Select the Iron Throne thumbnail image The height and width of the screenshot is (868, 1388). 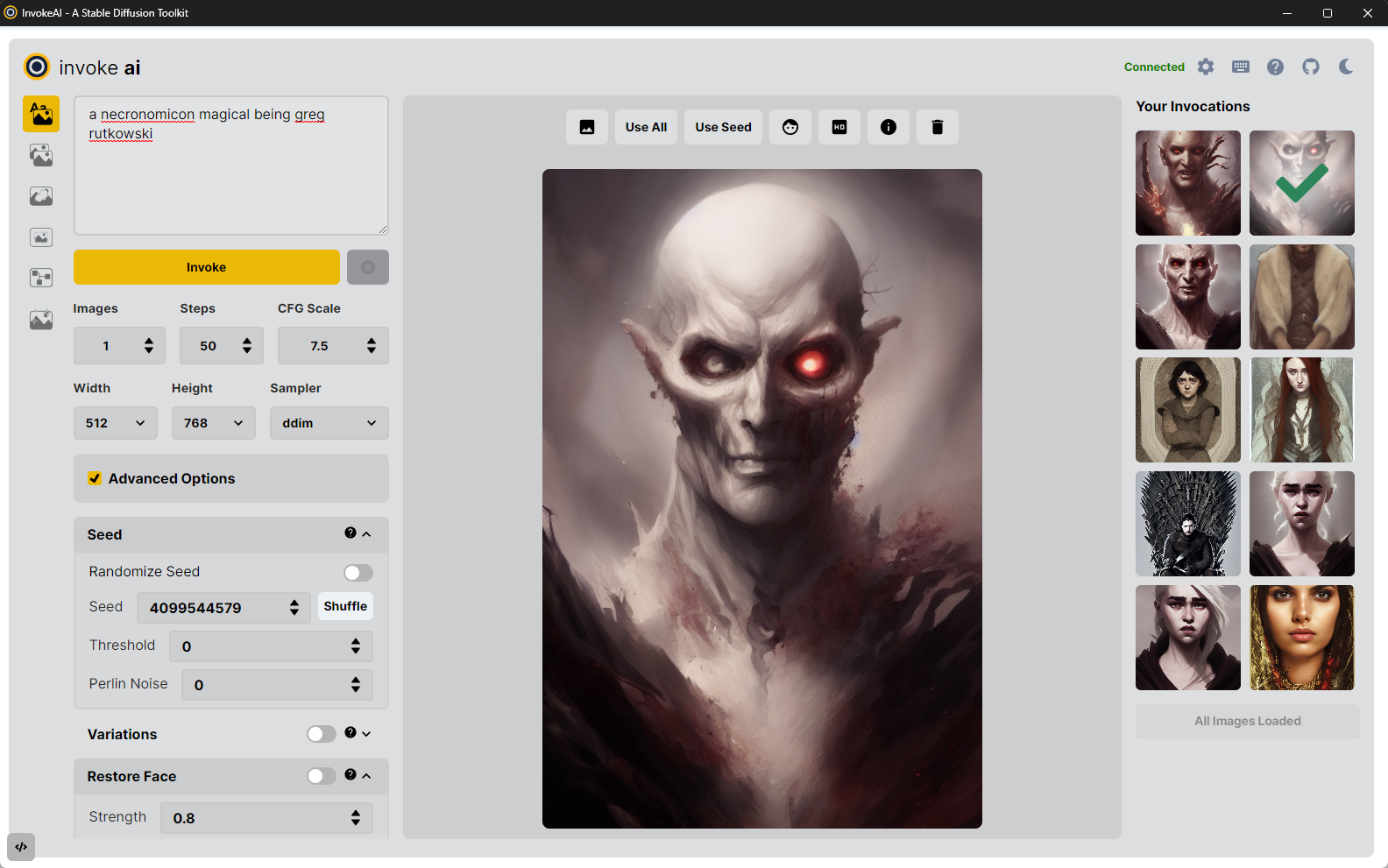(1187, 524)
